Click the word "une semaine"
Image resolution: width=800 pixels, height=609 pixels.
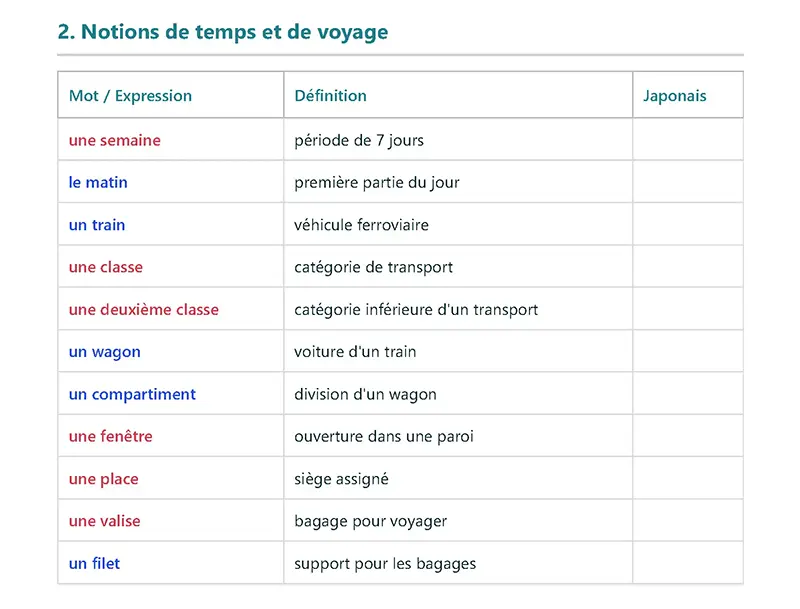pos(114,141)
